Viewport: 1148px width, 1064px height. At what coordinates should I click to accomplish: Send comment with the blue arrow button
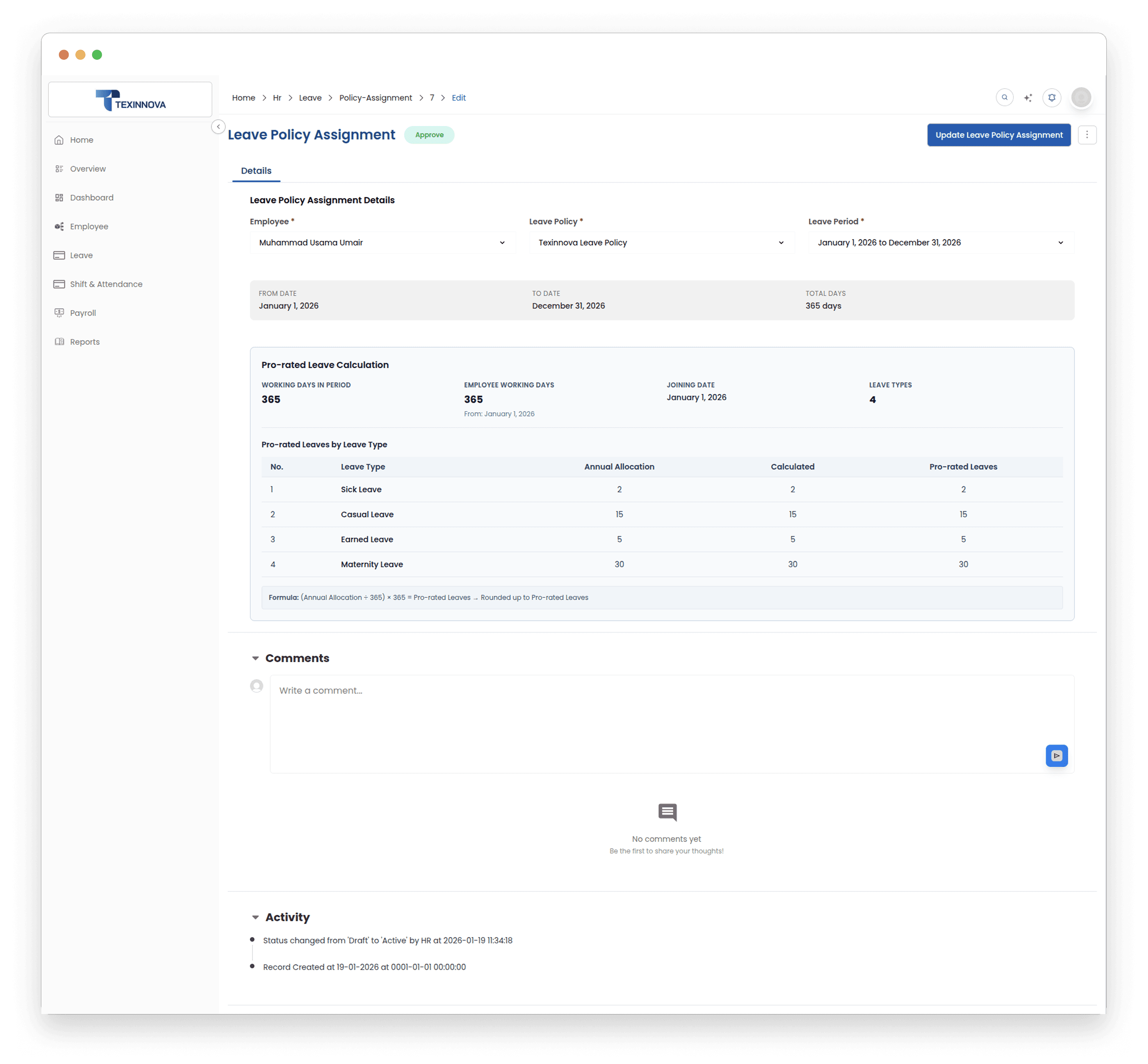(x=1056, y=756)
